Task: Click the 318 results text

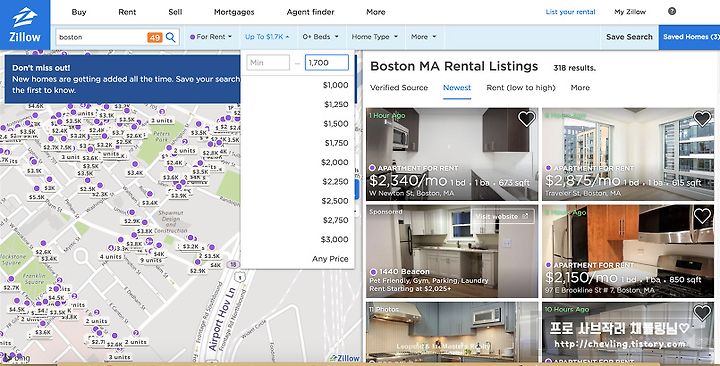Action: [574, 68]
